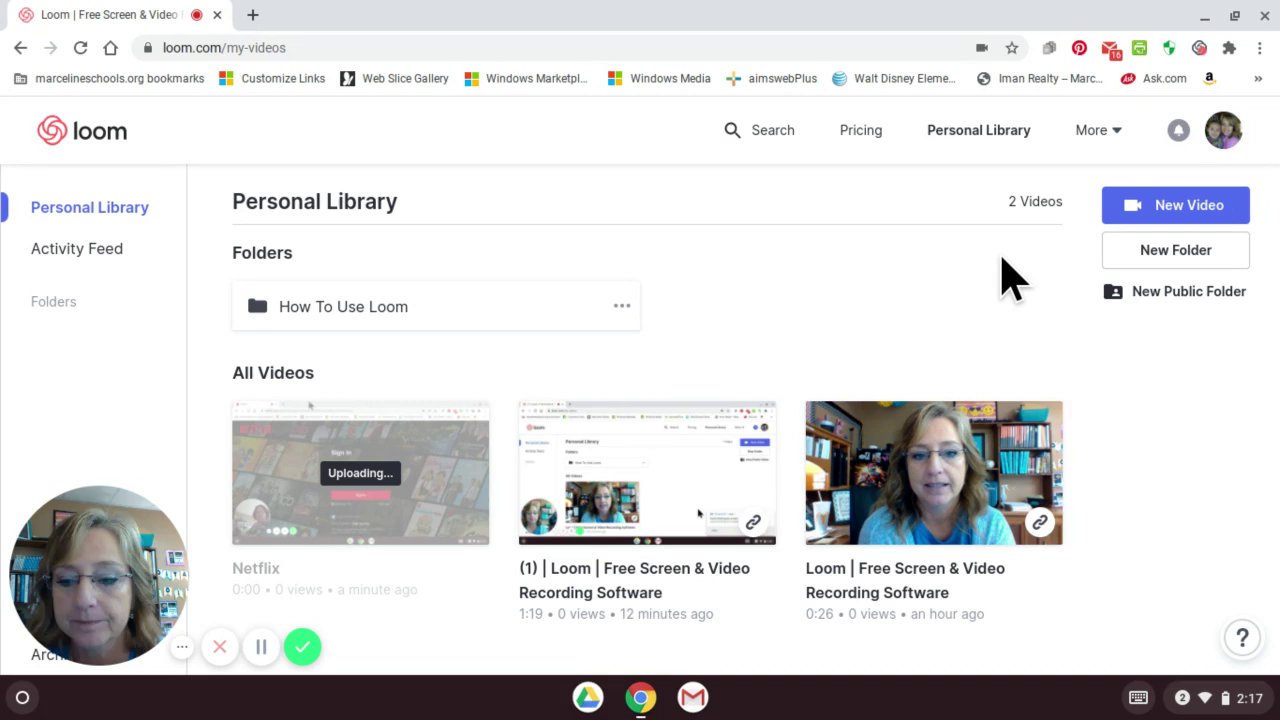Open 0:26 Loom | Free Screen video title

(x=905, y=580)
